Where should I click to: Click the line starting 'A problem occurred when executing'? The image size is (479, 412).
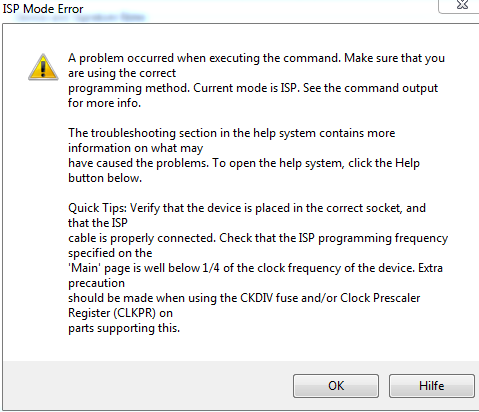pos(256,58)
